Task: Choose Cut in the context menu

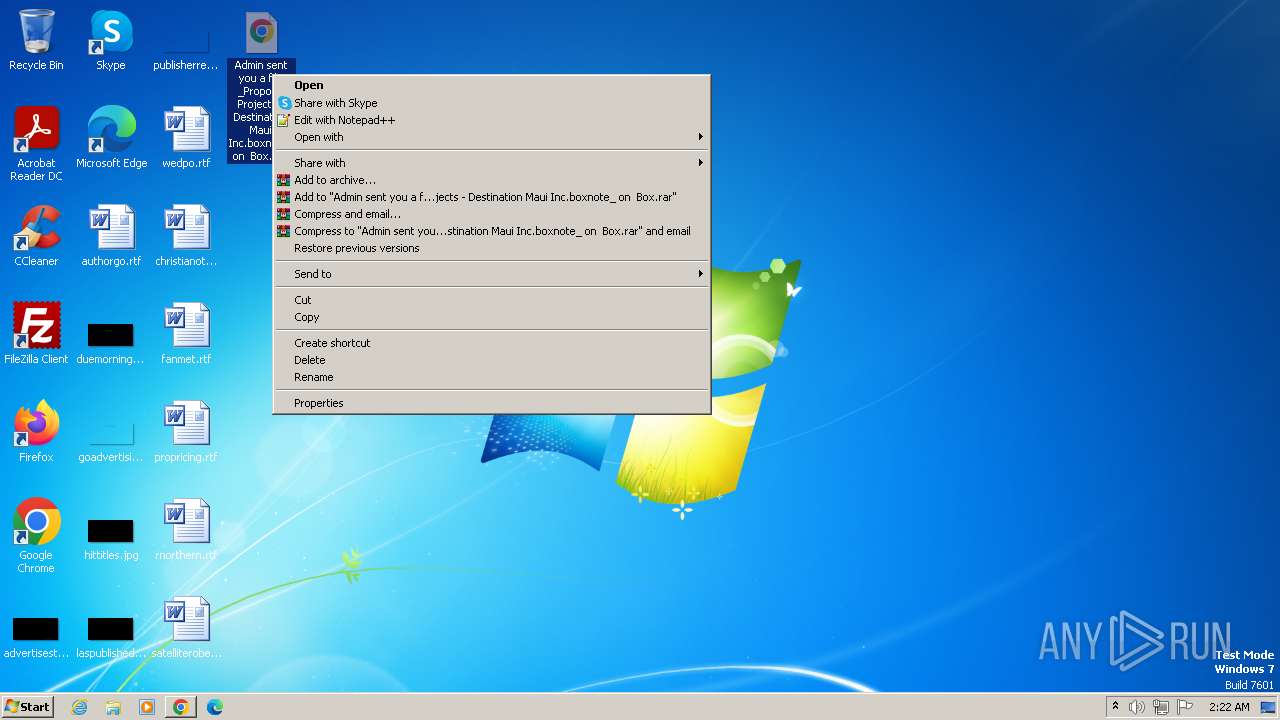Action: 492,300
